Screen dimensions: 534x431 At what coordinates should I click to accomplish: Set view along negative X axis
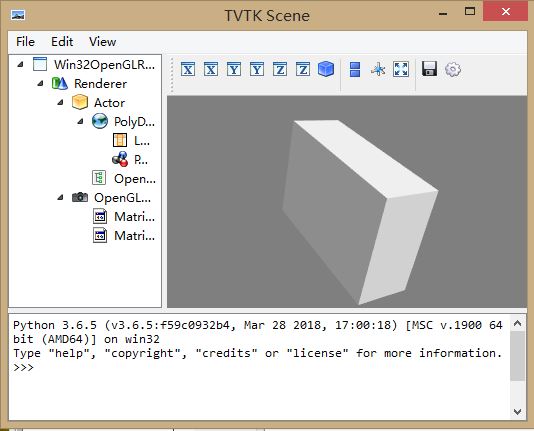click(x=211, y=69)
